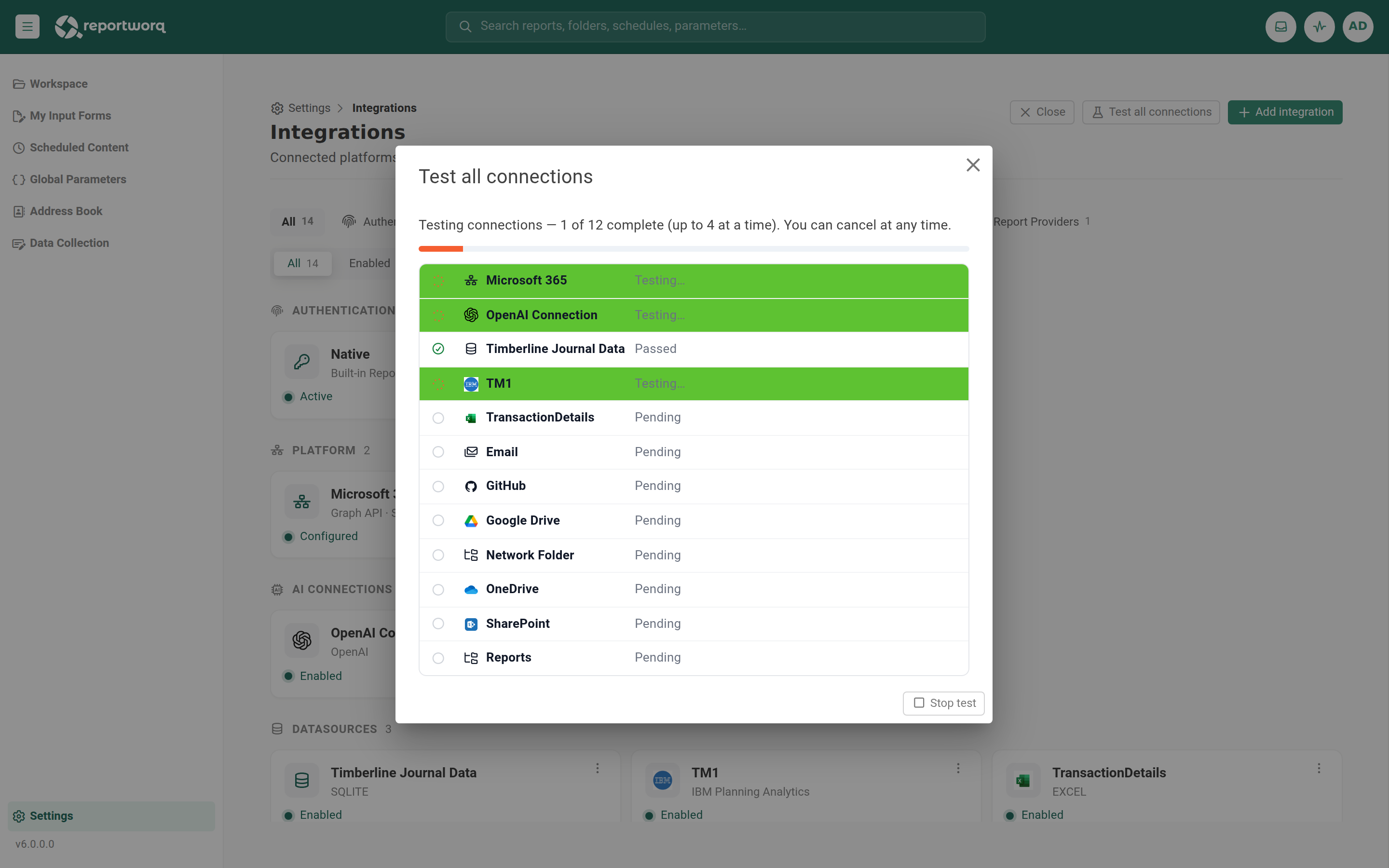Click the Timberline Journal Data card database icon
Viewport: 1389px width, 868px height.
pyautogui.click(x=302, y=780)
